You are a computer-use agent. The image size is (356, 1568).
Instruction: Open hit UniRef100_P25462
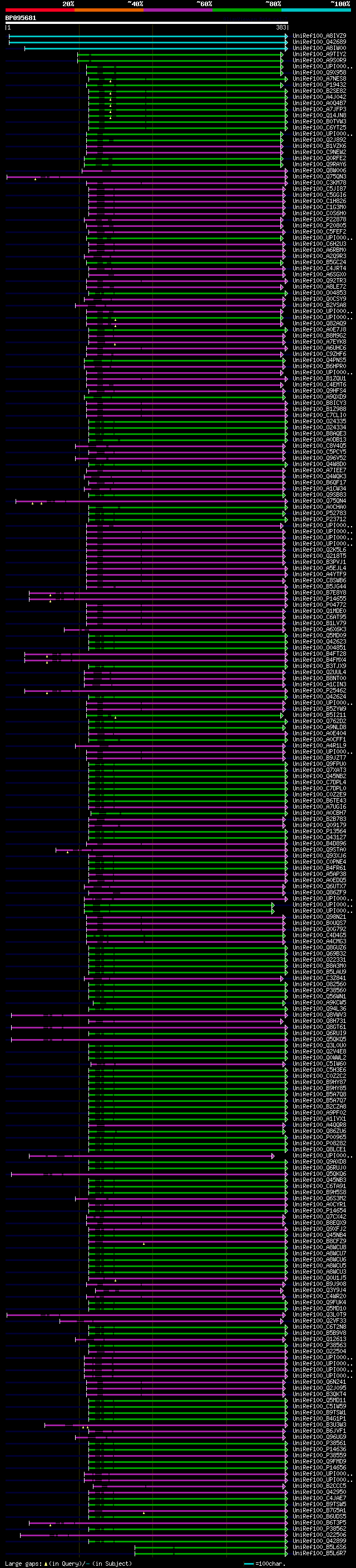319,690
